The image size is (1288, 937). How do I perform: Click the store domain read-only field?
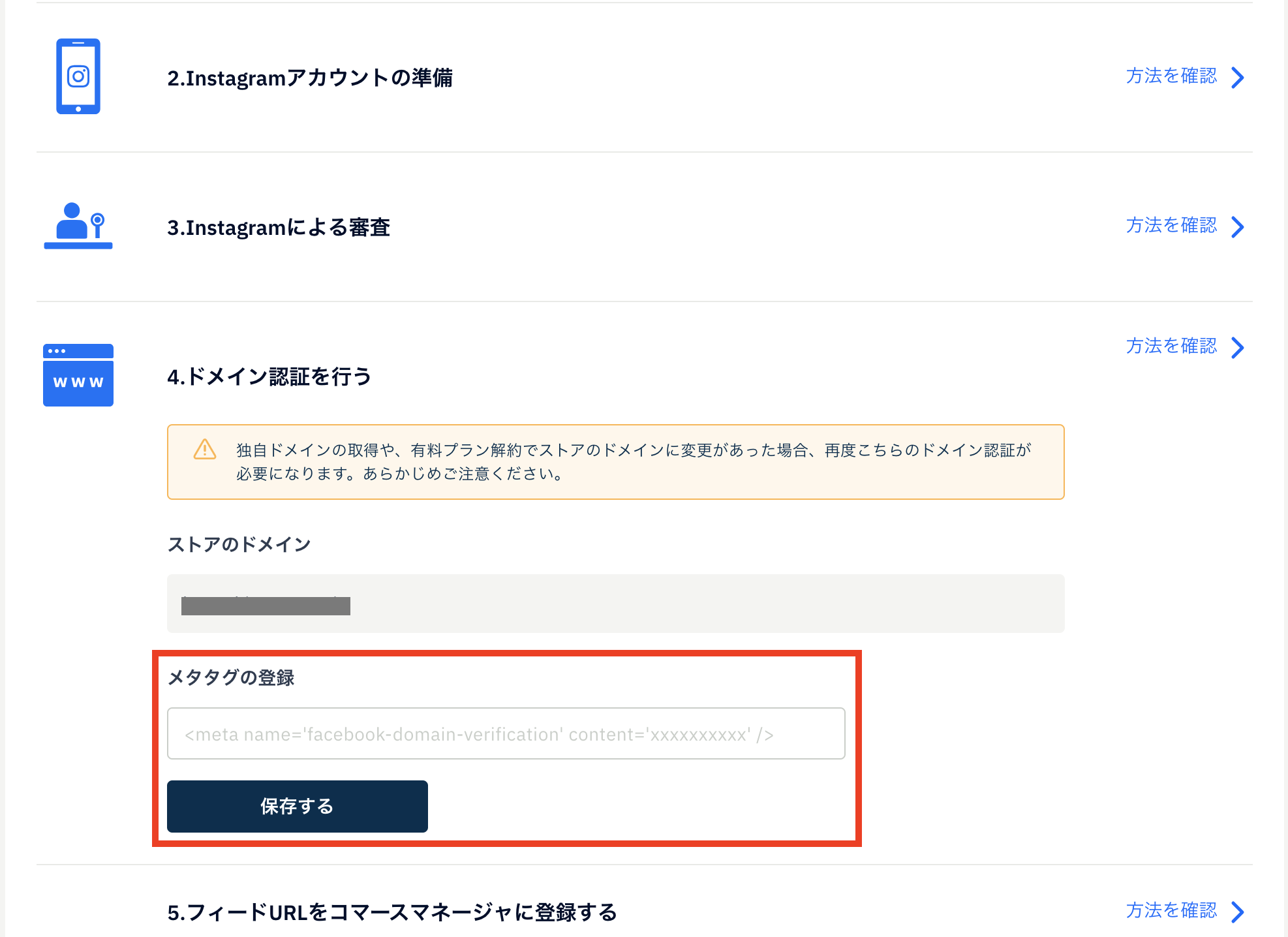(x=616, y=604)
